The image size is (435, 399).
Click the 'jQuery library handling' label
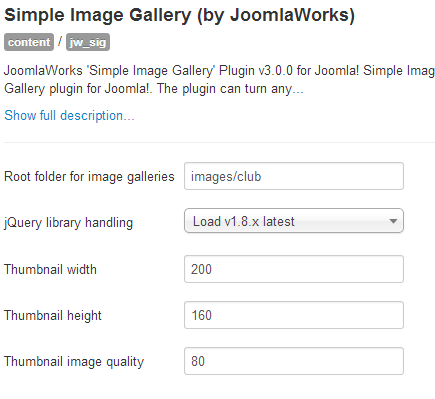[68, 223]
